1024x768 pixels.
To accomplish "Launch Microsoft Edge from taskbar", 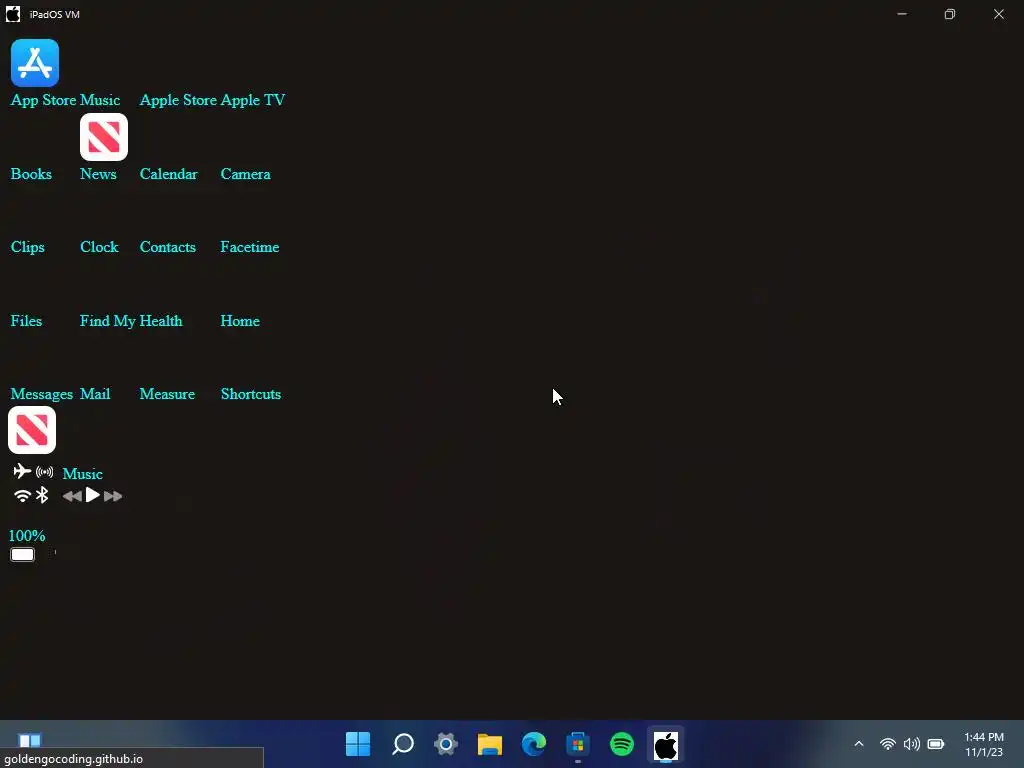I will [534, 744].
